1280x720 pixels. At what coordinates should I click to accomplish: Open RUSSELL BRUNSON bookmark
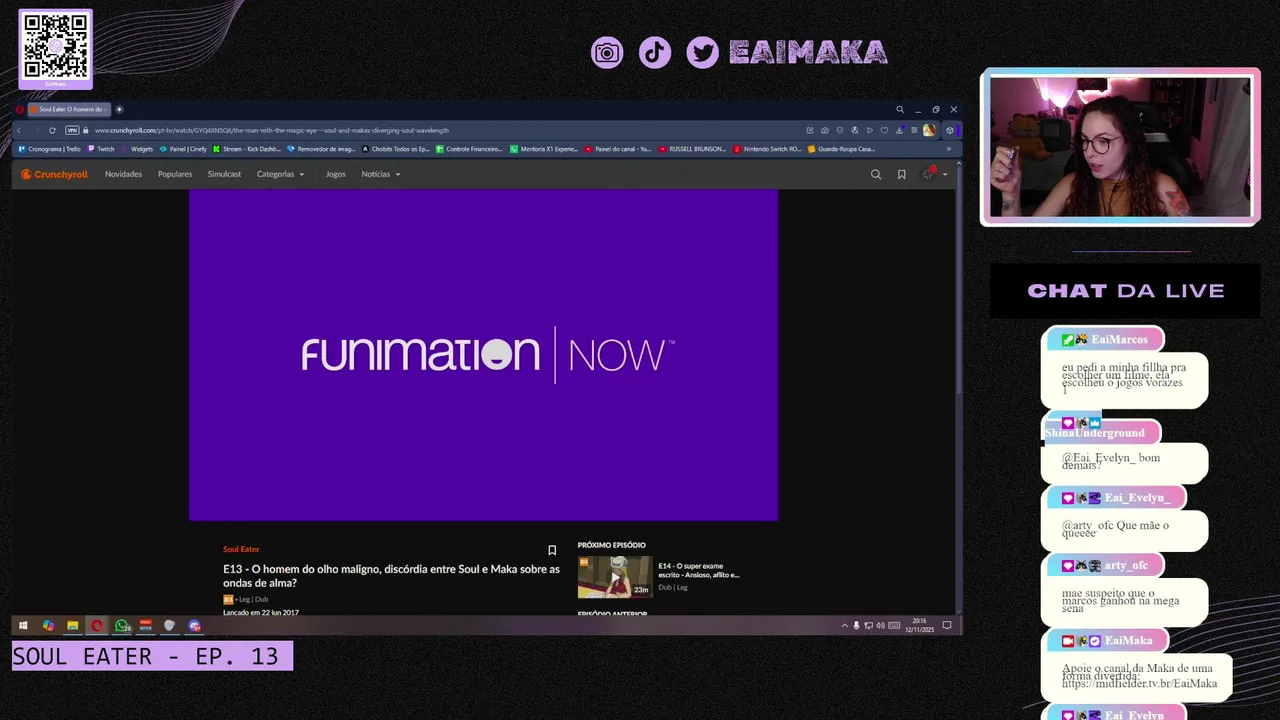point(692,149)
